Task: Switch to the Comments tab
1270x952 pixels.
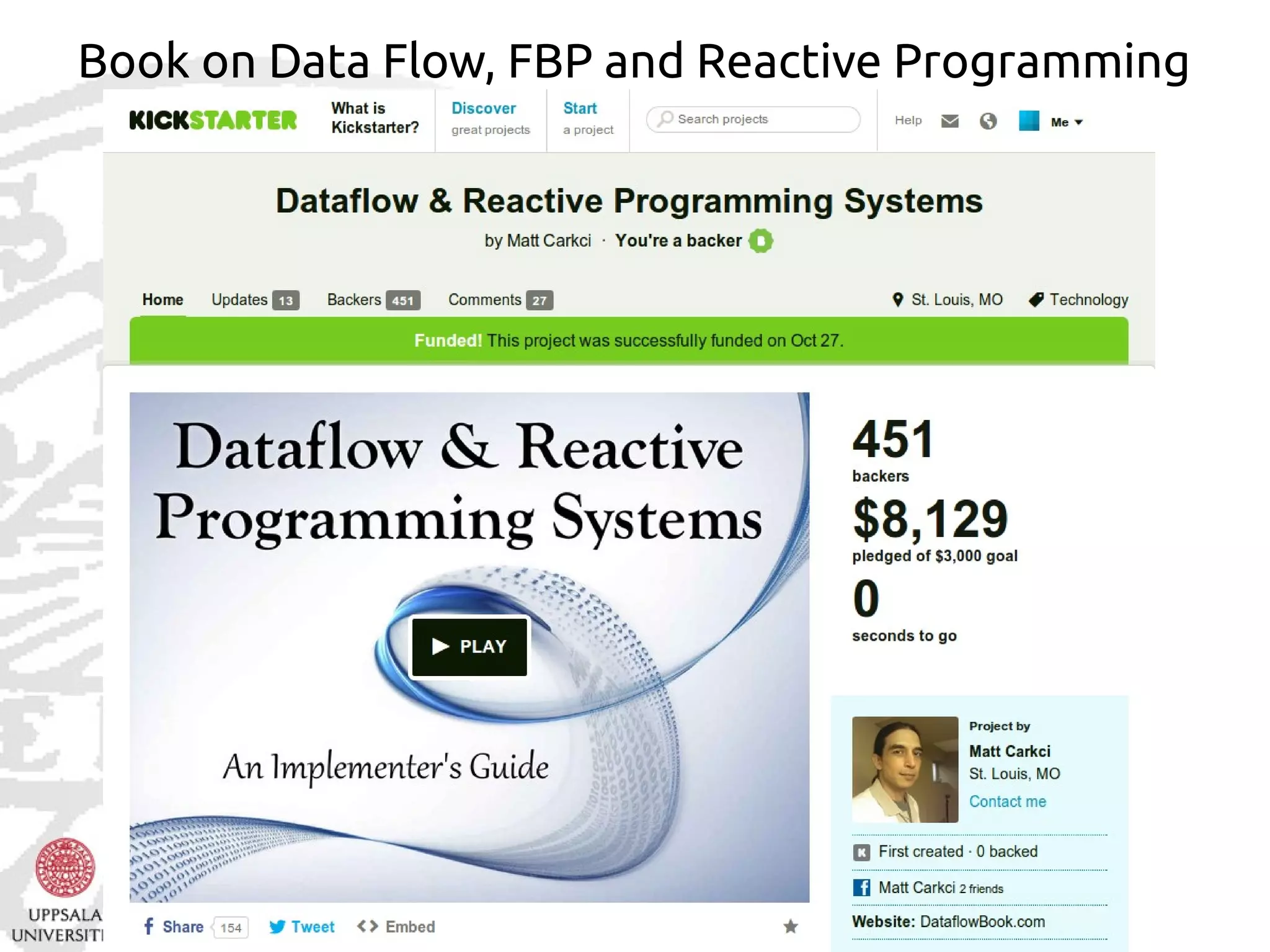Action: (500, 300)
